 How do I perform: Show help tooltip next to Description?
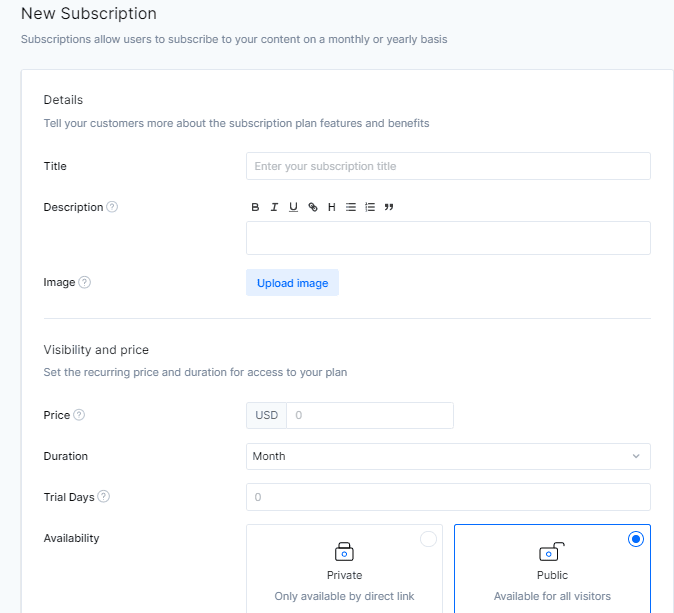[112, 207]
